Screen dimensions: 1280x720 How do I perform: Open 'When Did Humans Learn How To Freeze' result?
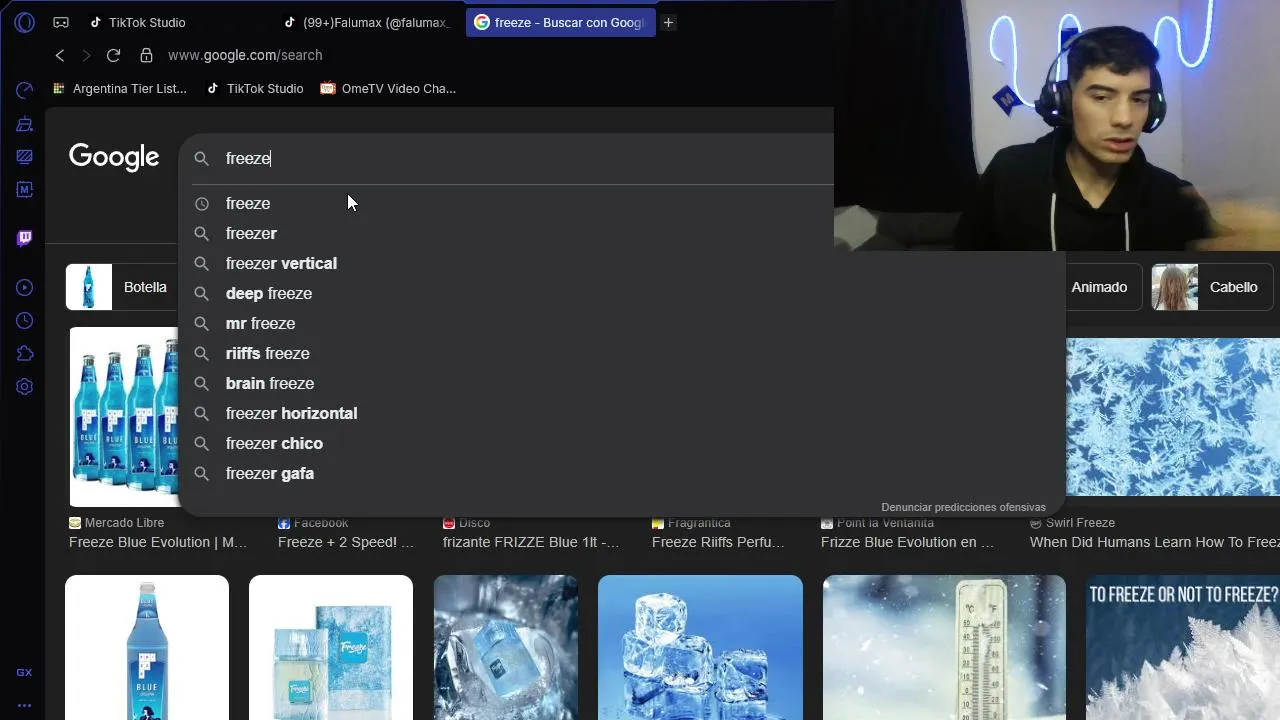click(x=1155, y=542)
